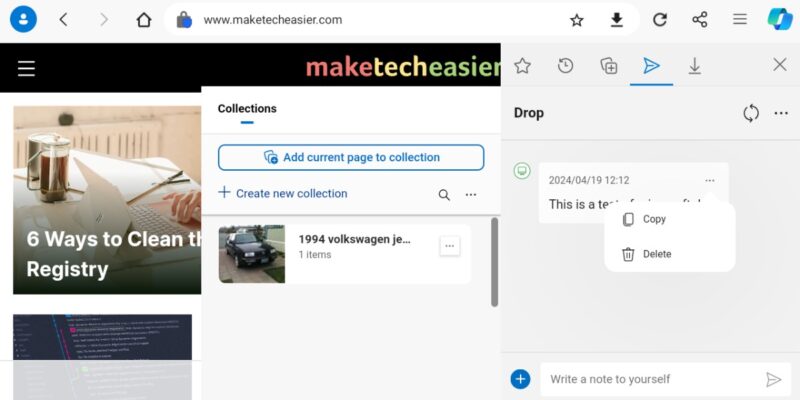The image size is (800, 400).
Task: Click the 1 items count text
Action: coord(315,255)
